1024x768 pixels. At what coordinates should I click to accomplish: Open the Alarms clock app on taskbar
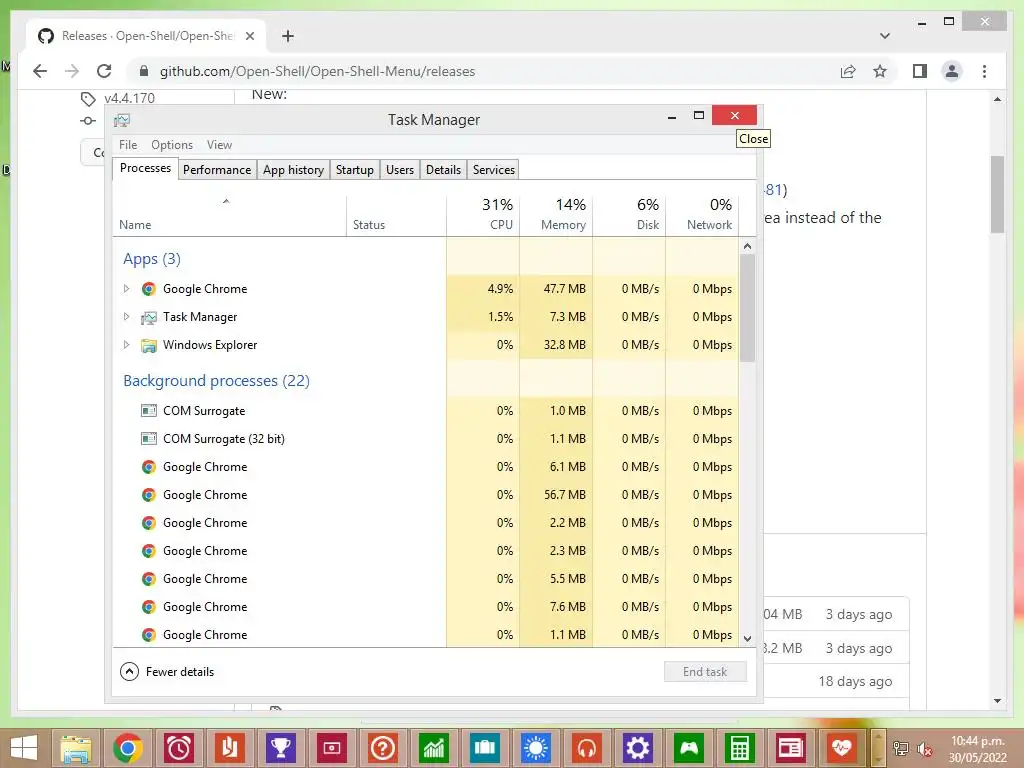coord(179,748)
